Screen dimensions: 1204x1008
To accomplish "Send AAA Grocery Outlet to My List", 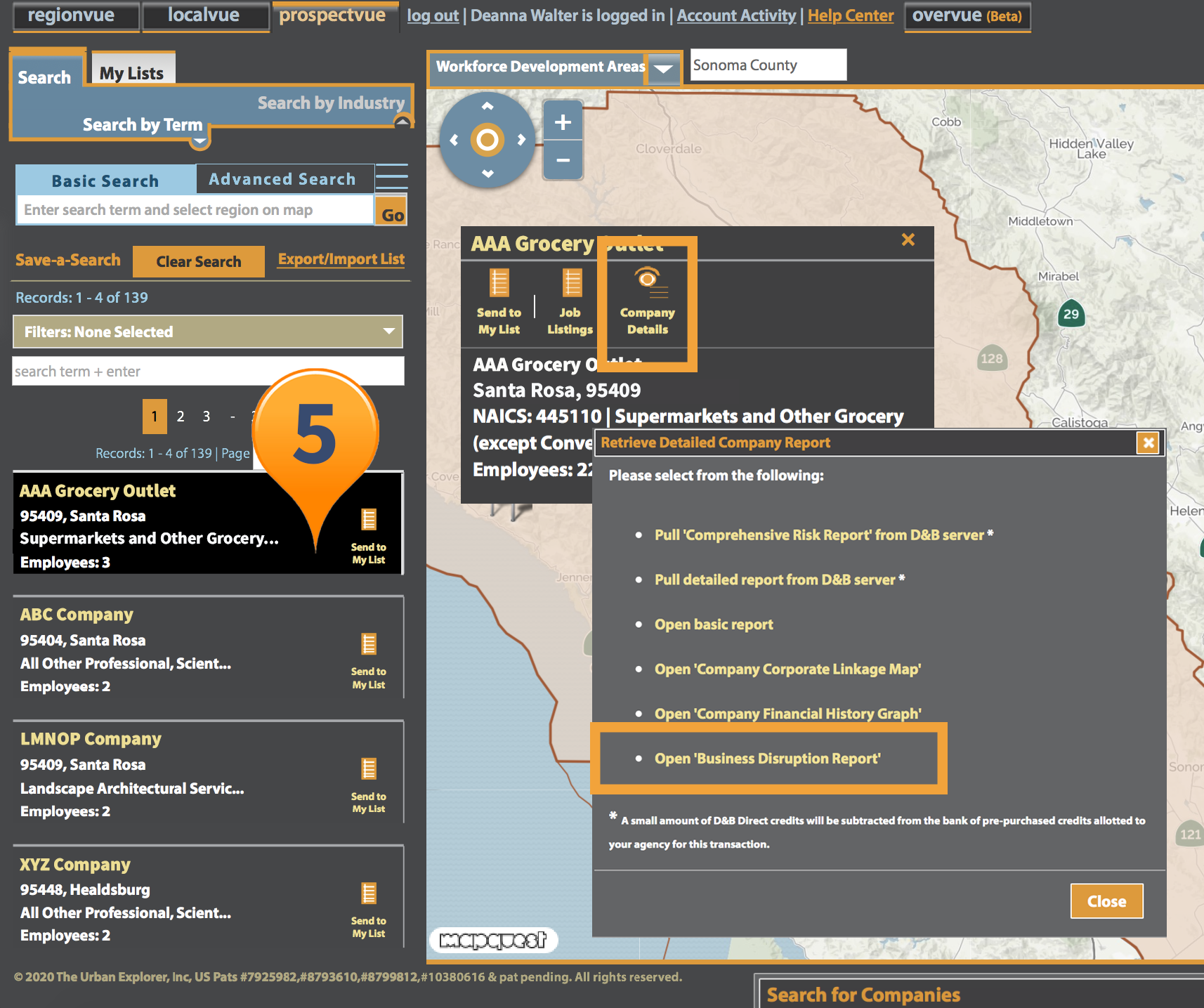I will tap(368, 536).
